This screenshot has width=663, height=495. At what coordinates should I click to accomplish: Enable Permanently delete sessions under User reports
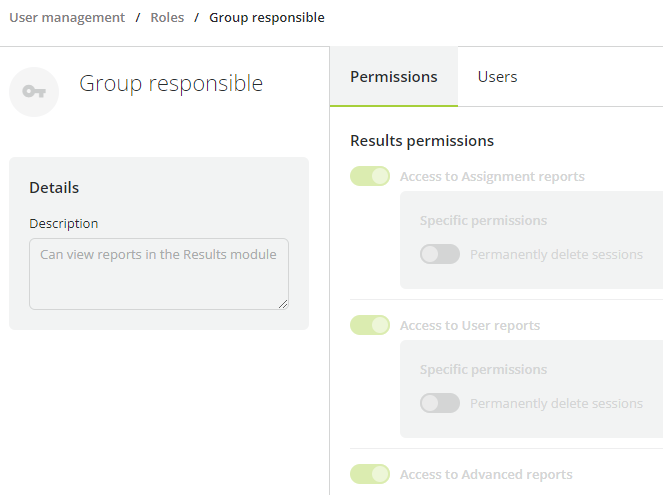point(440,403)
